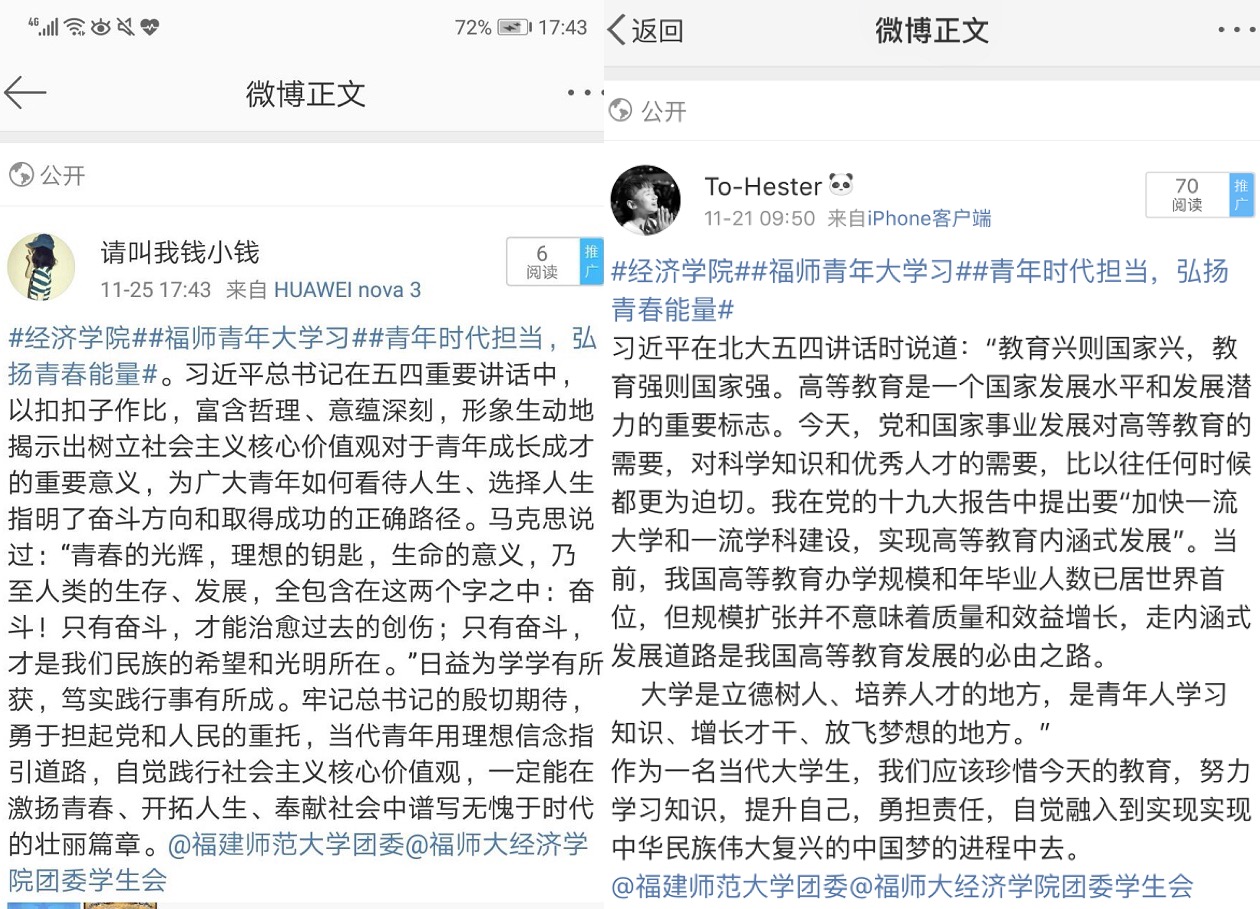Viewport: 1260px width, 909px height.
Task: Open HUAWEI nova 3 source link
Action: tap(347, 290)
